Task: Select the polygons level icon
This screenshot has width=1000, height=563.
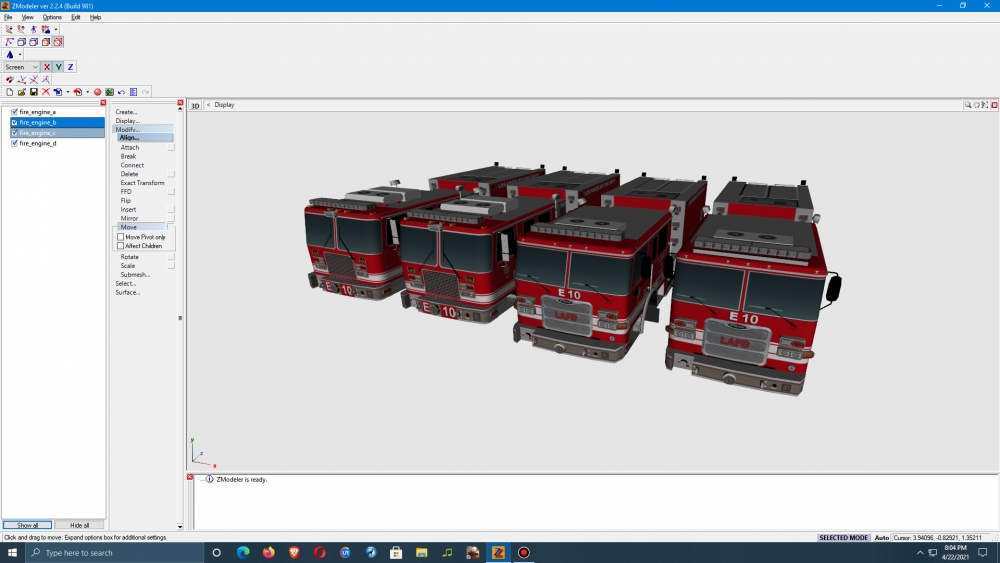Action: click(34, 42)
